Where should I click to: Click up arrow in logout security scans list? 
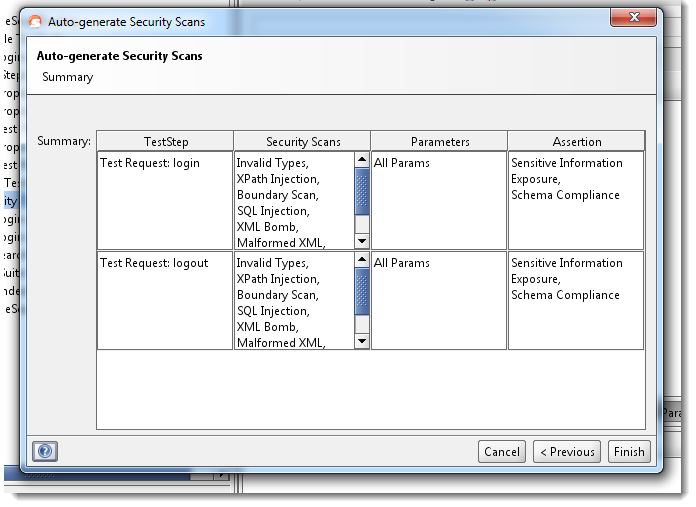click(362, 260)
